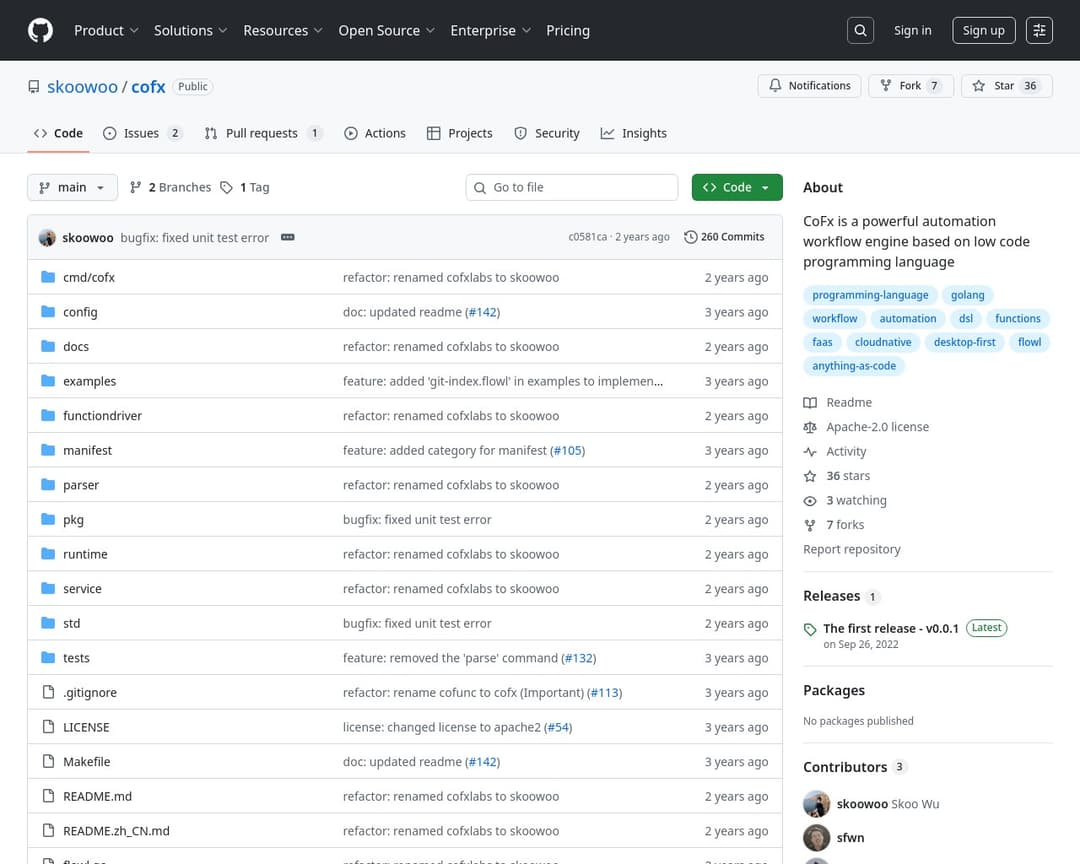Viewport: 1080px width, 864px height.
Task: Click skoowoo avatar in latest commit
Action: [47, 238]
